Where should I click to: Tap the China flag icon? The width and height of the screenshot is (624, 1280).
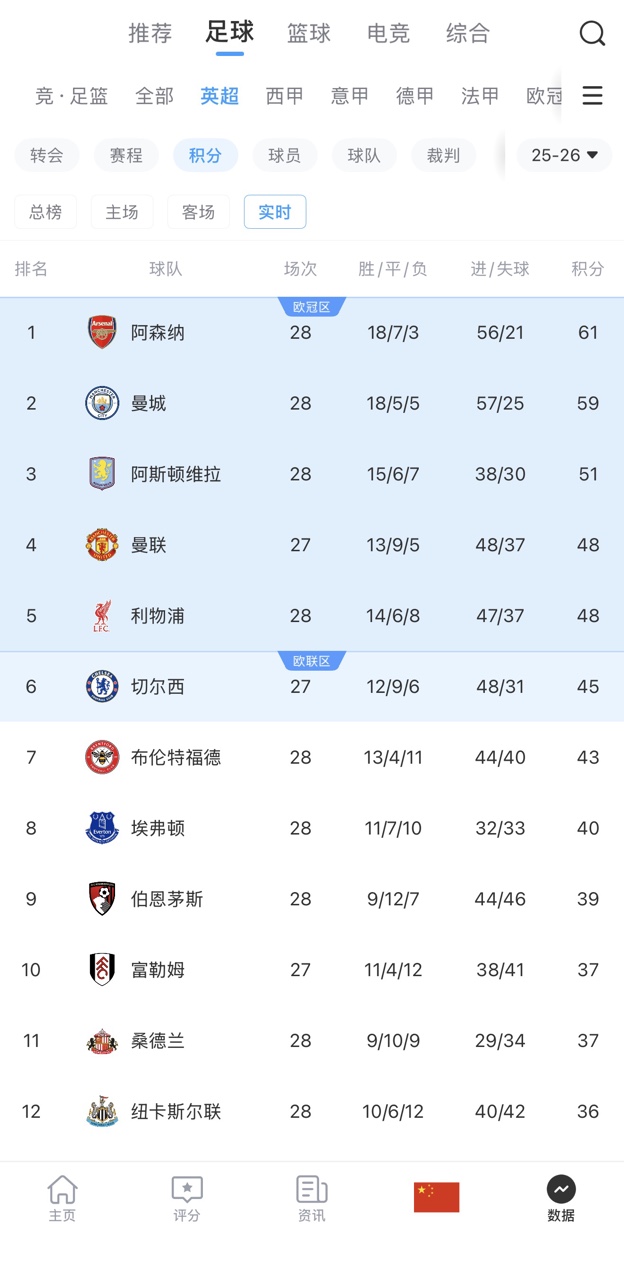coord(436,1197)
